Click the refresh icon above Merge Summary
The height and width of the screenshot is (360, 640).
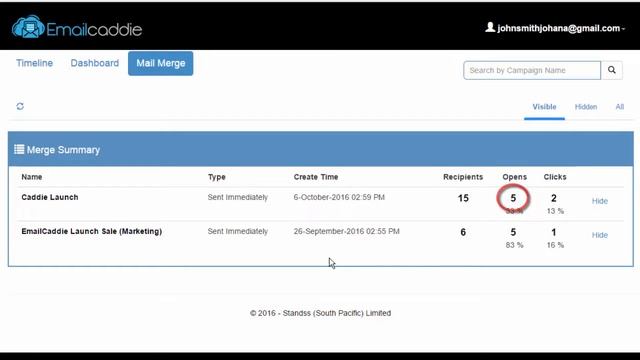point(20,106)
